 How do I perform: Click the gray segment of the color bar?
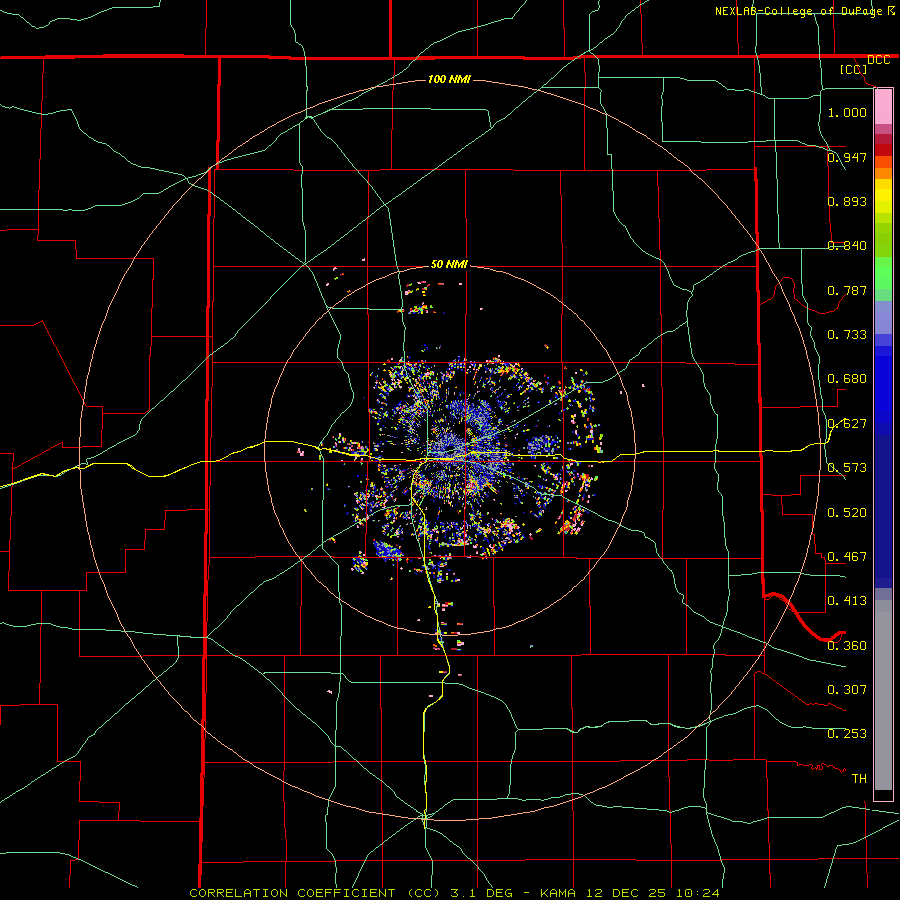point(883,695)
